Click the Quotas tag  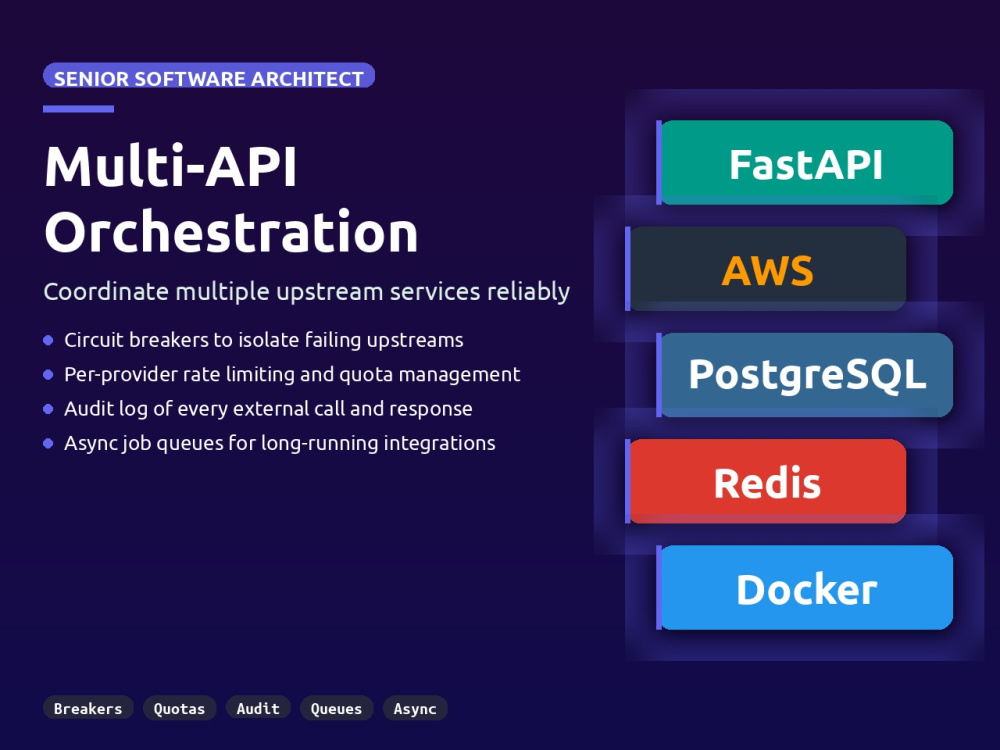(x=179, y=708)
